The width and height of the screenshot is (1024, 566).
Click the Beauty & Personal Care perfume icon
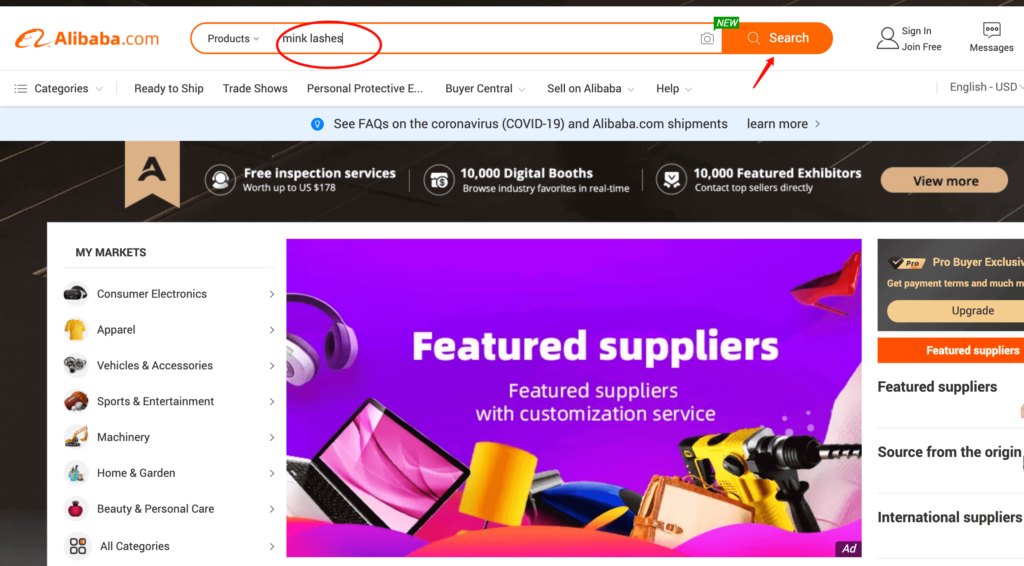click(x=76, y=509)
